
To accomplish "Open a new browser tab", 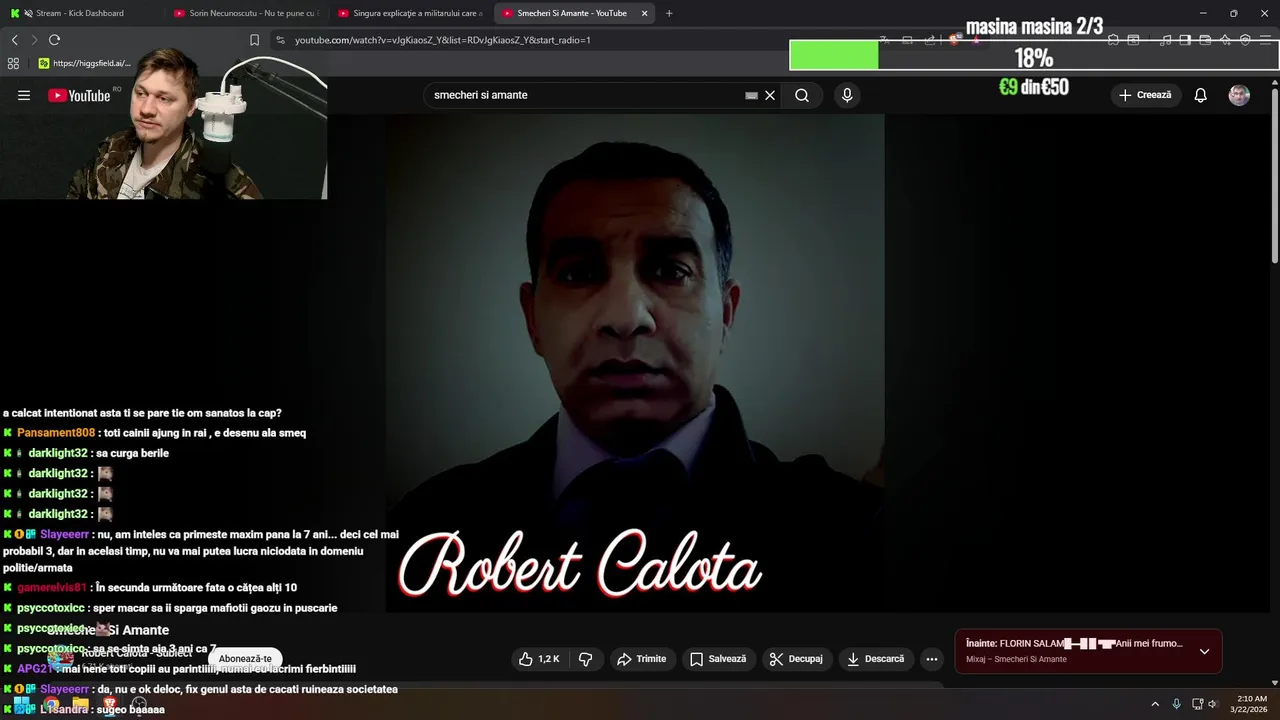I will pyautogui.click(x=669, y=13).
